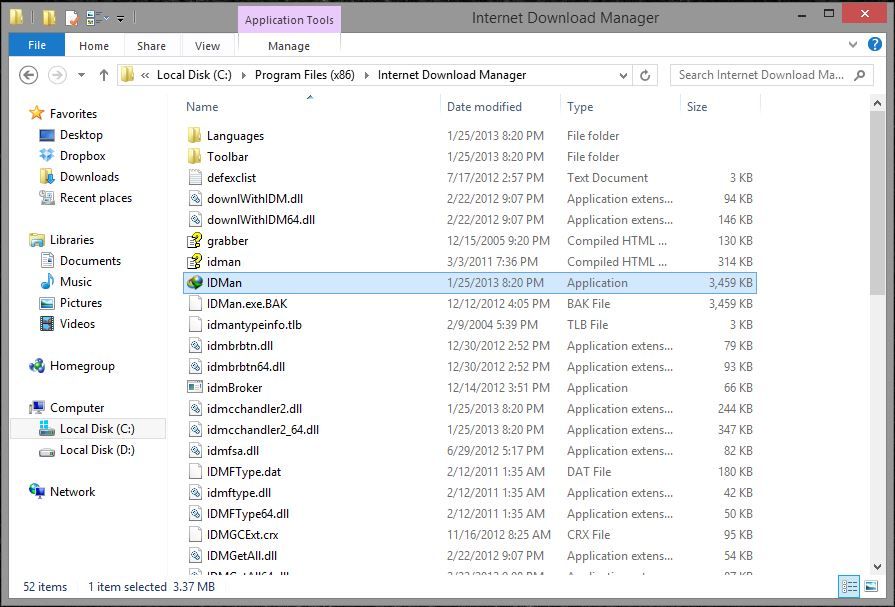
Task: Open the File tab
Action: click(37, 45)
